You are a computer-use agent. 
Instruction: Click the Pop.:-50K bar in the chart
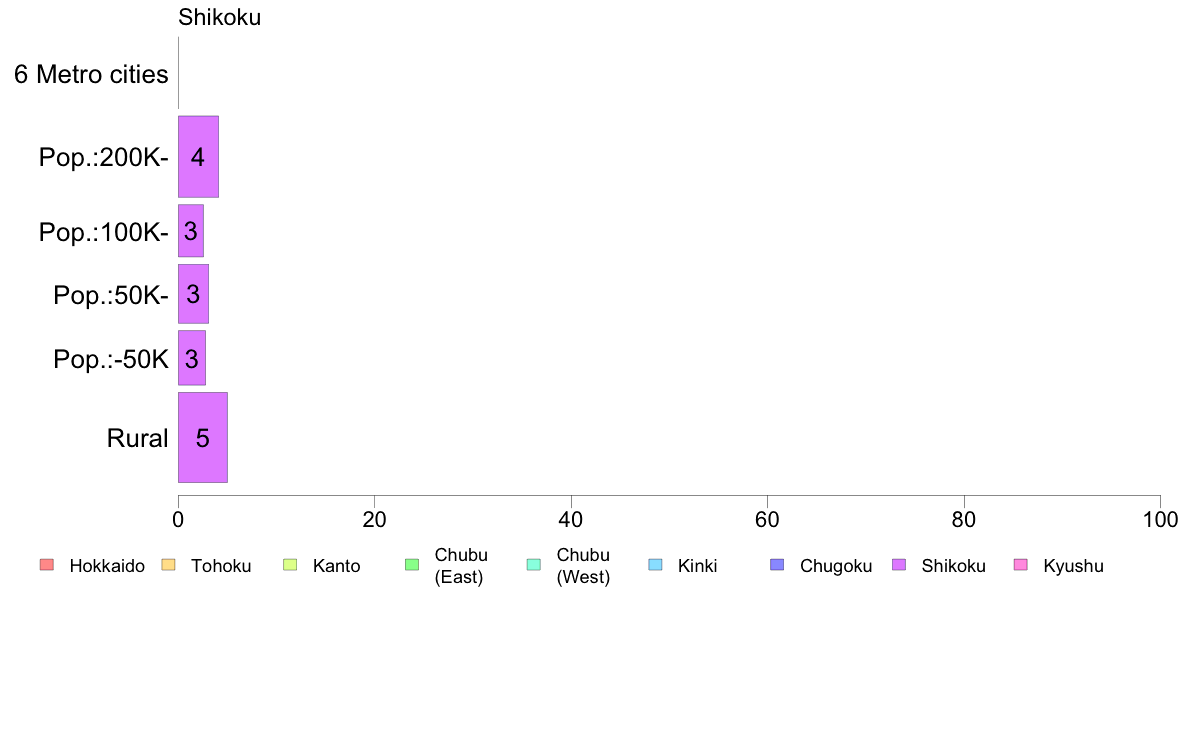pos(191,358)
